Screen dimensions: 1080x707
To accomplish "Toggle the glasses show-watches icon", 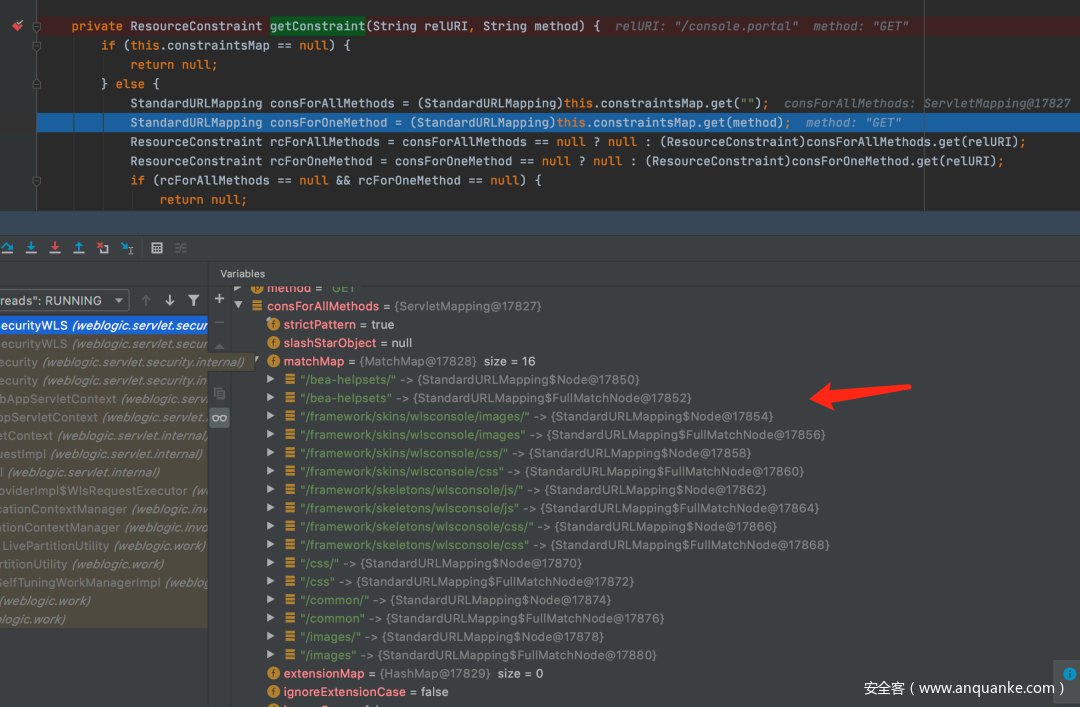I will 219,417.
